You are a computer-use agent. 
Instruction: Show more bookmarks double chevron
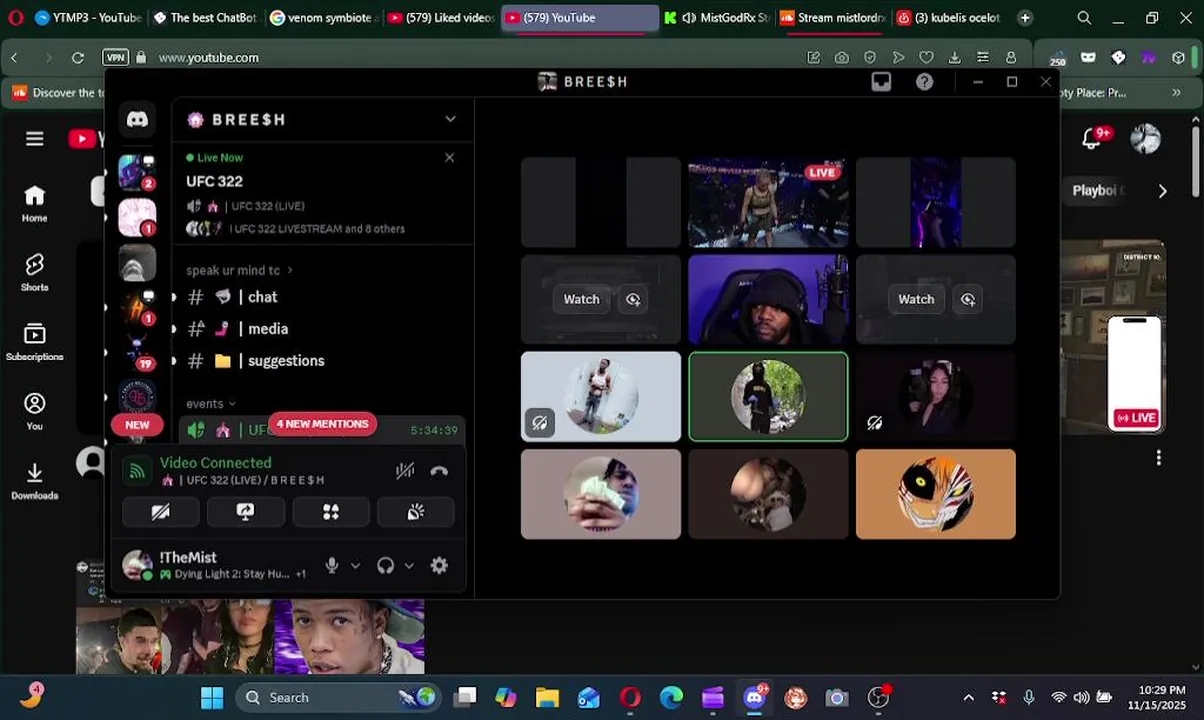1177,93
